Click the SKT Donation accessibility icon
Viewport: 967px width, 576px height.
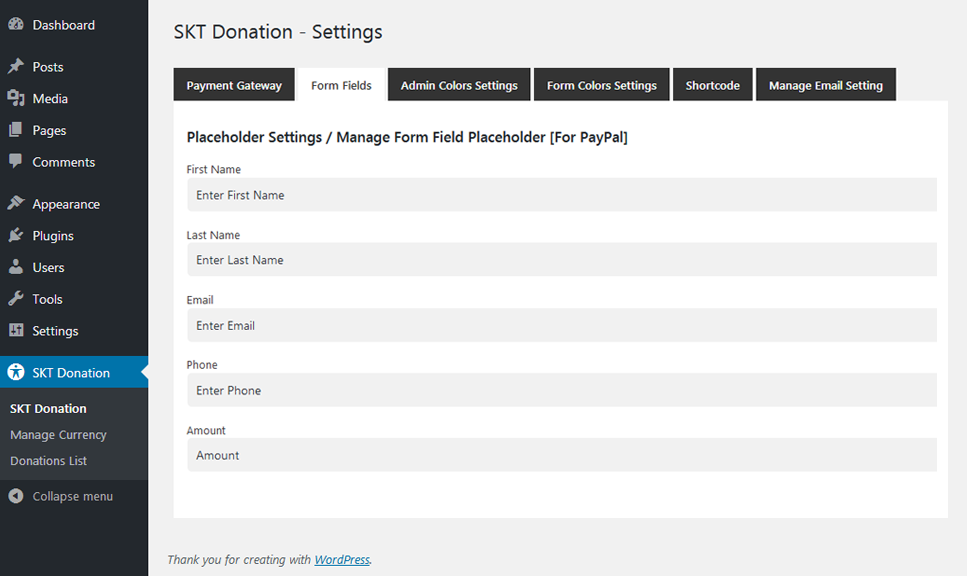(x=16, y=372)
